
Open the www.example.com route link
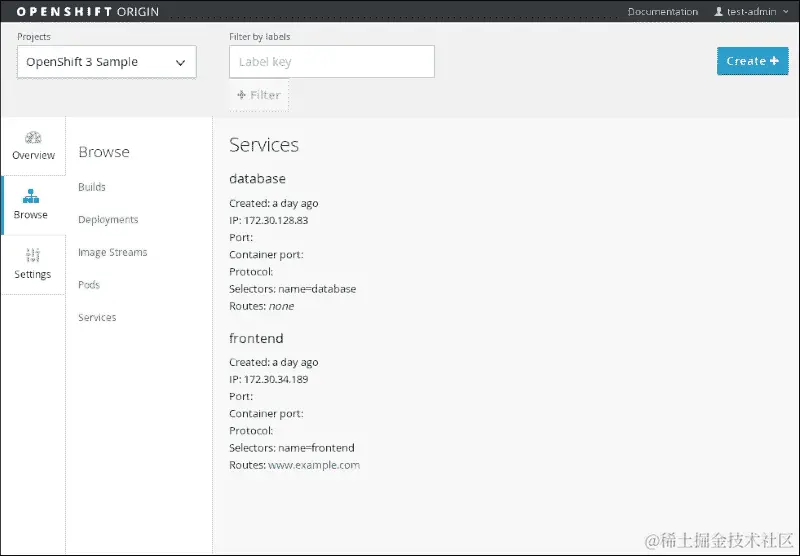pos(314,465)
